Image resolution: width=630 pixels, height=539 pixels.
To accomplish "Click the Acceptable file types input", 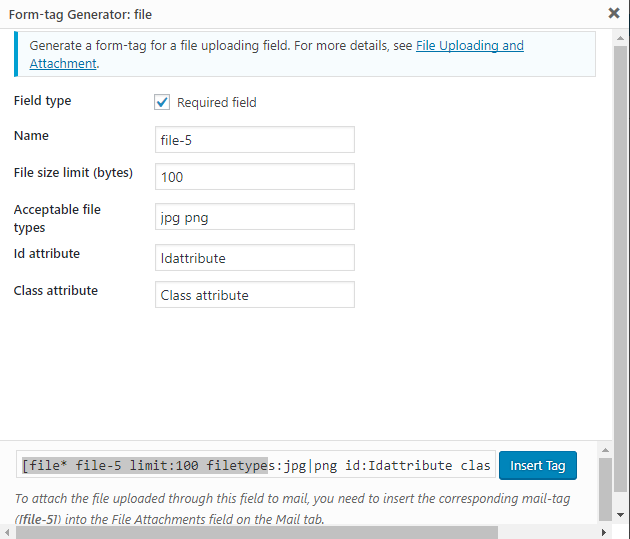I will [x=255, y=217].
